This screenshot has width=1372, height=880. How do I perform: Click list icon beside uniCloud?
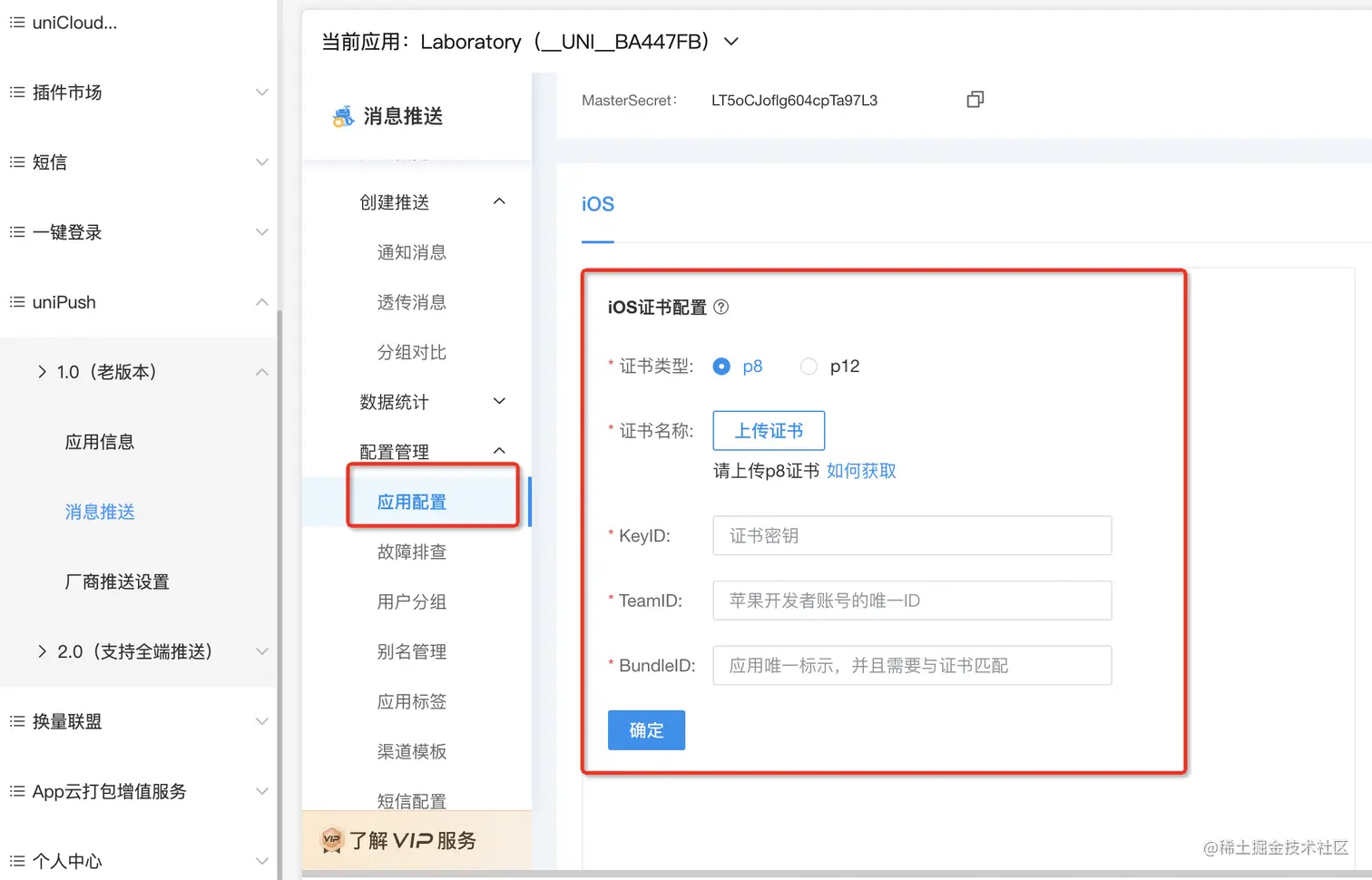[x=17, y=23]
